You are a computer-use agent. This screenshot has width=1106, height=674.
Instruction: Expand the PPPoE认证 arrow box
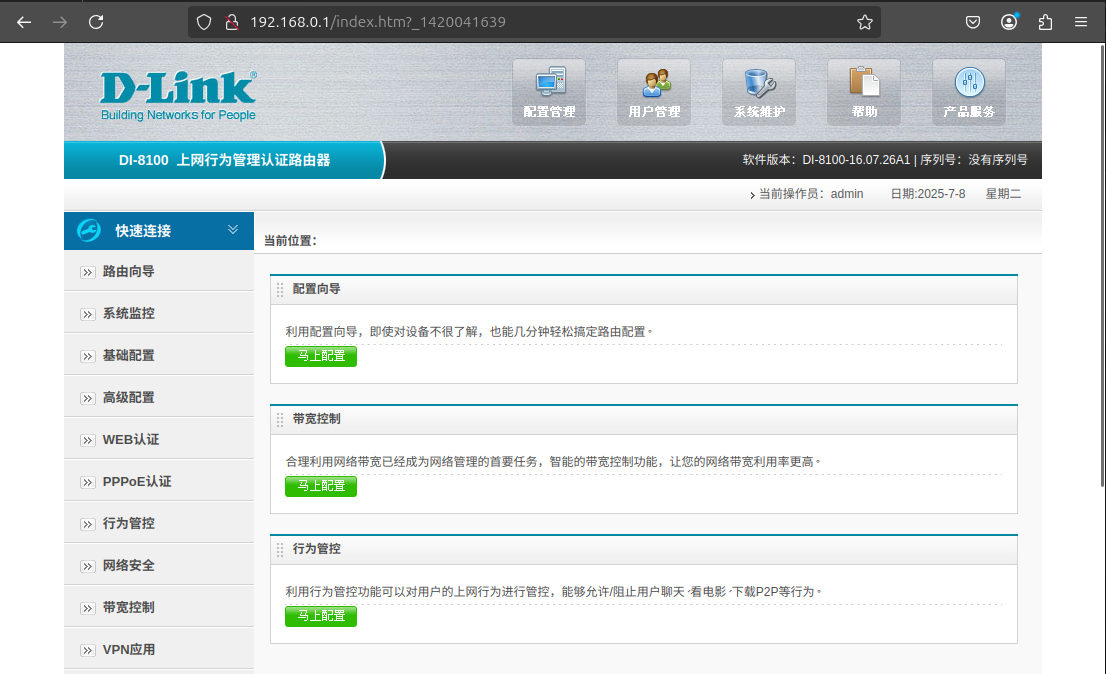pyautogui.click(x=87, y=482)
